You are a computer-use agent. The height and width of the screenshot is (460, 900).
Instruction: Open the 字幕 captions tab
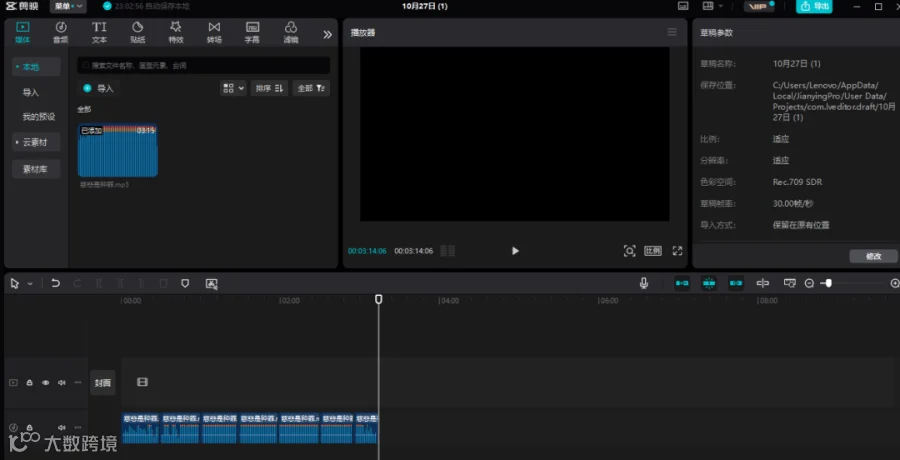click(252, 32)
